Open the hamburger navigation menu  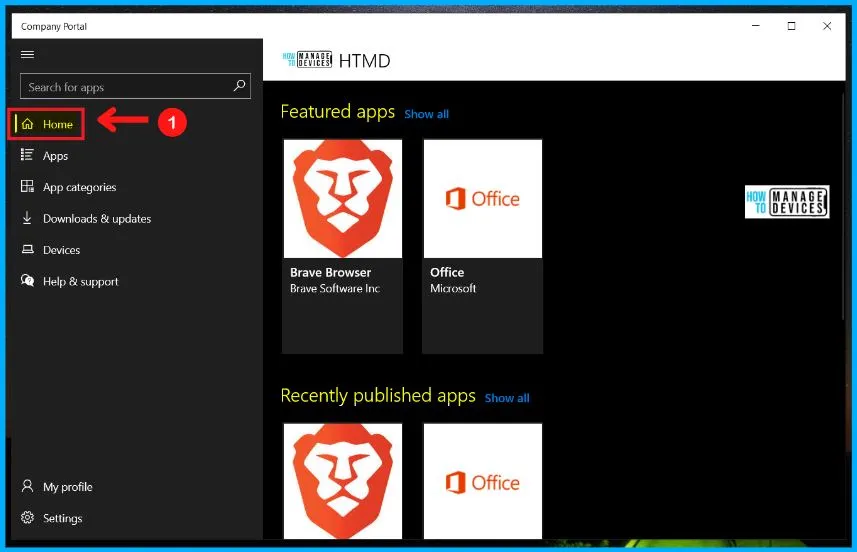tap(27, 54)
